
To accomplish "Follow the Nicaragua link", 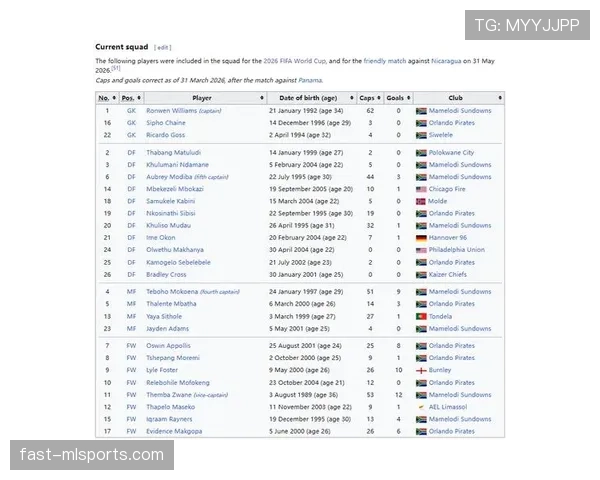I will (446, 61).
